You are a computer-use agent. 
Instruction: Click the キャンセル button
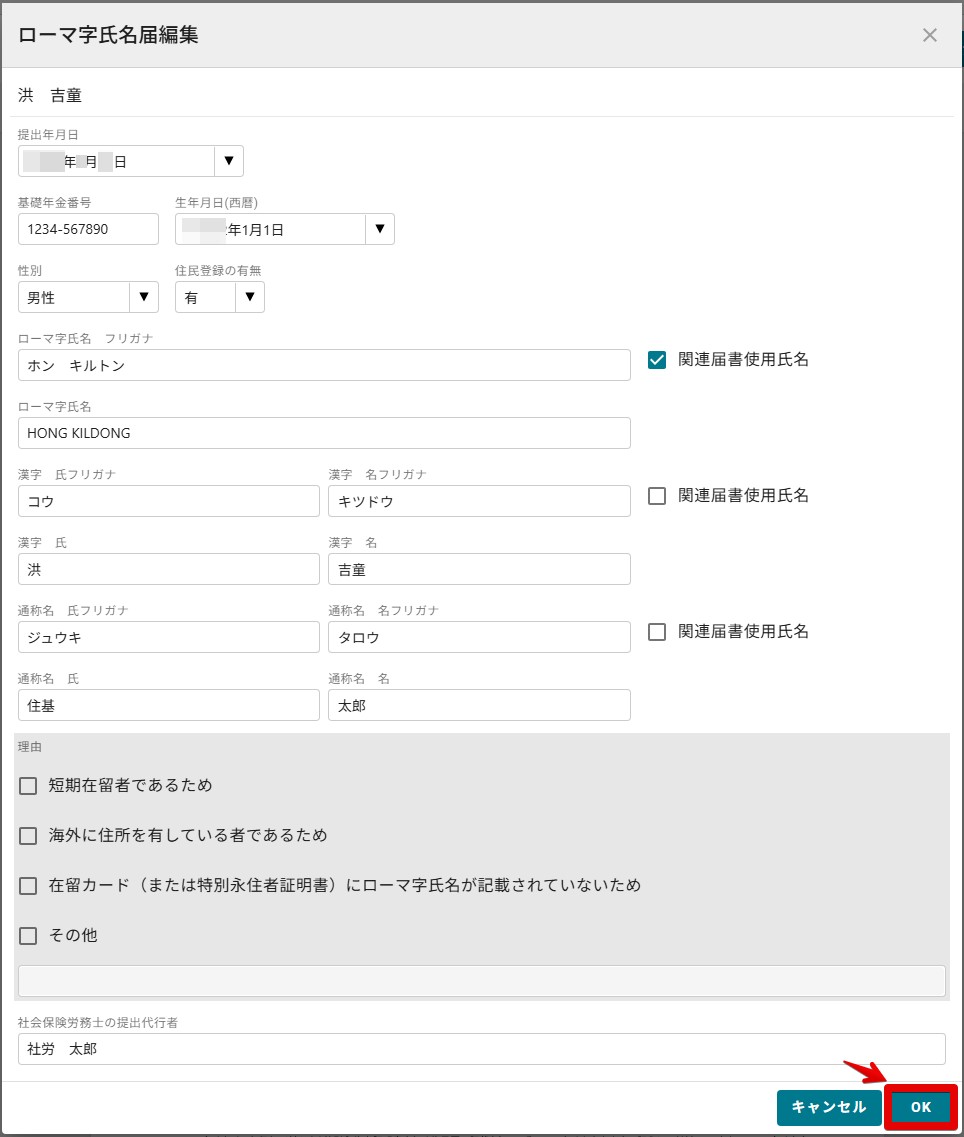828,1107
